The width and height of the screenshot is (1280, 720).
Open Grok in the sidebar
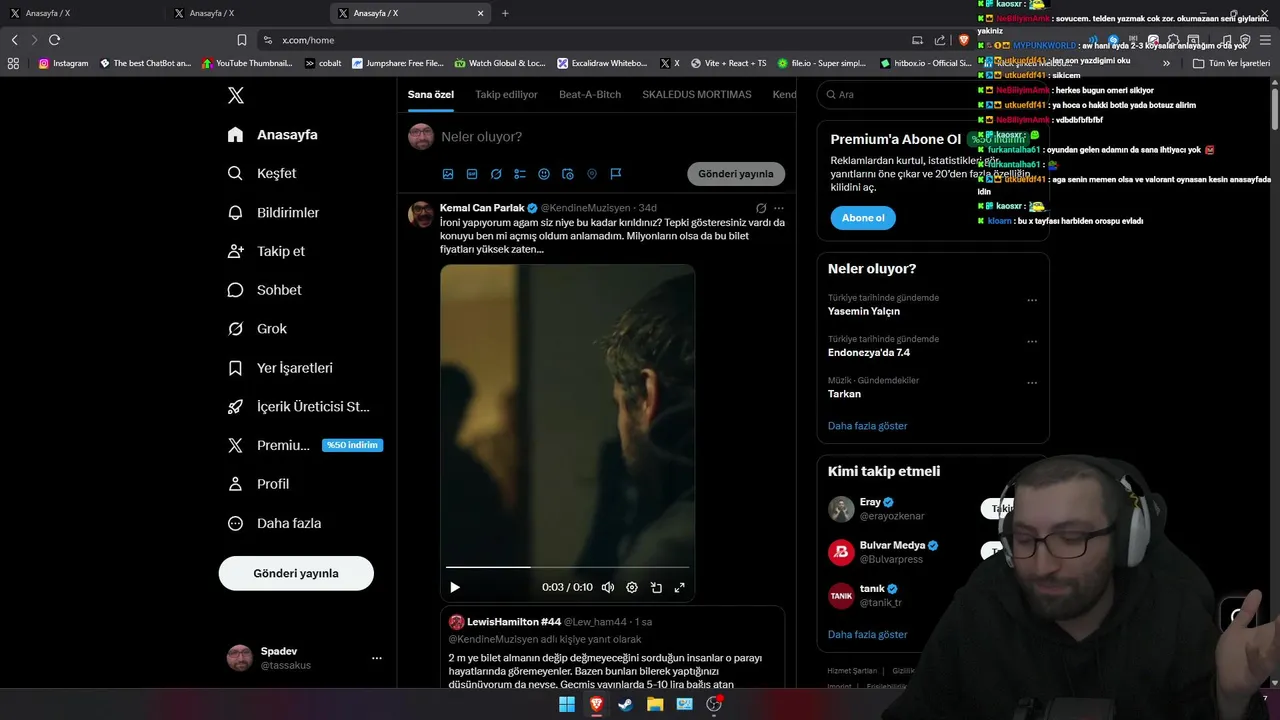coord(258,328)
